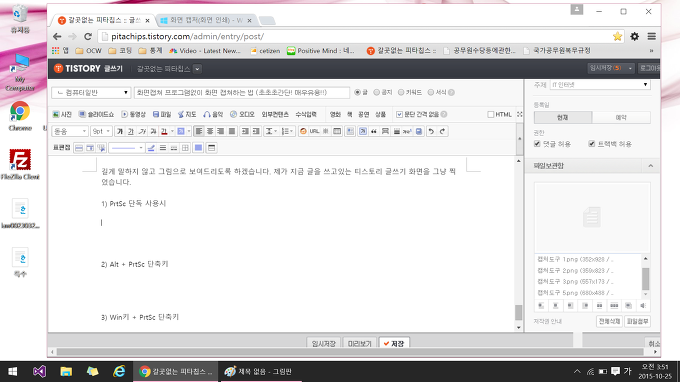Open Visual Studio from the taskbar
The width and height of the screenshot is (680, 382).
coord(39,372)
